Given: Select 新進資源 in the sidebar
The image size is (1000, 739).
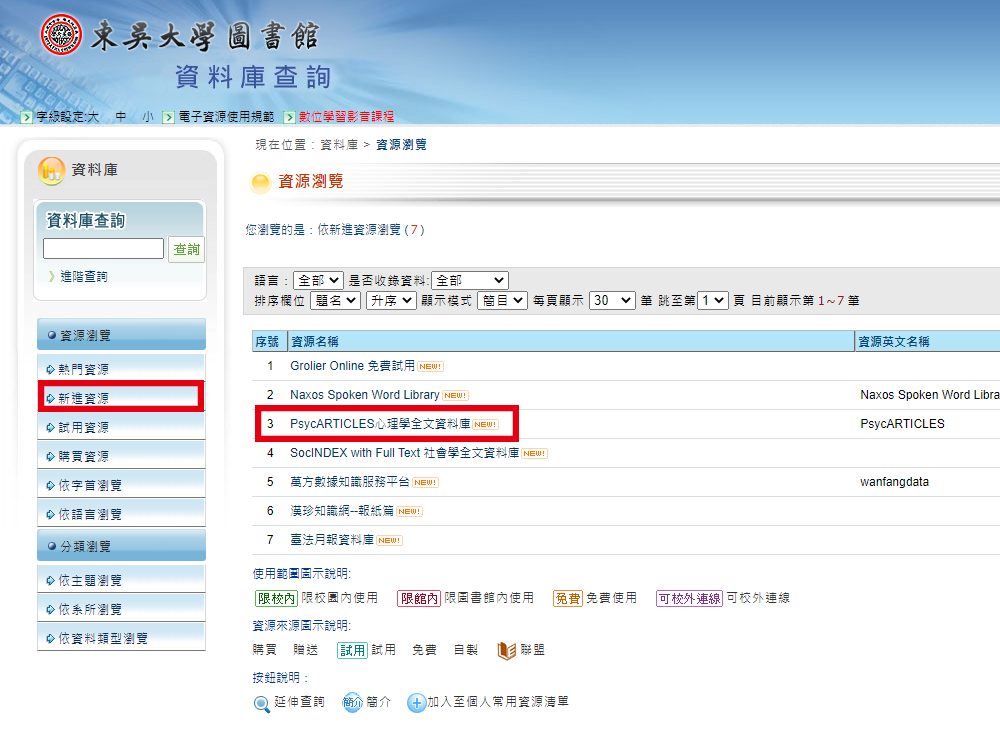Looking at the screenshot, I should coord(121,398).
